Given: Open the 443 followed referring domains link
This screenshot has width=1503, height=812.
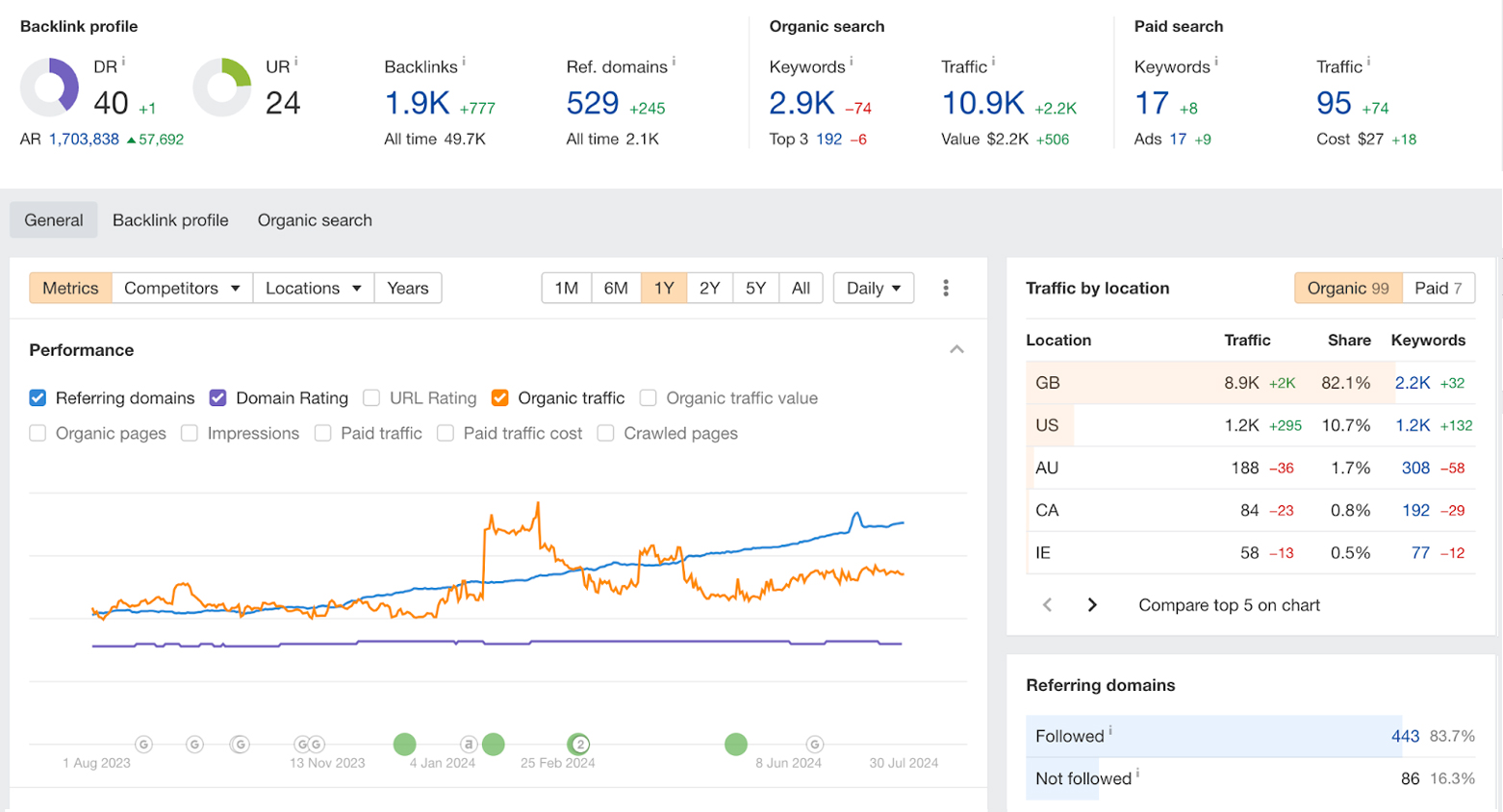Looking at the screenshot, I should pos(1405,736).
